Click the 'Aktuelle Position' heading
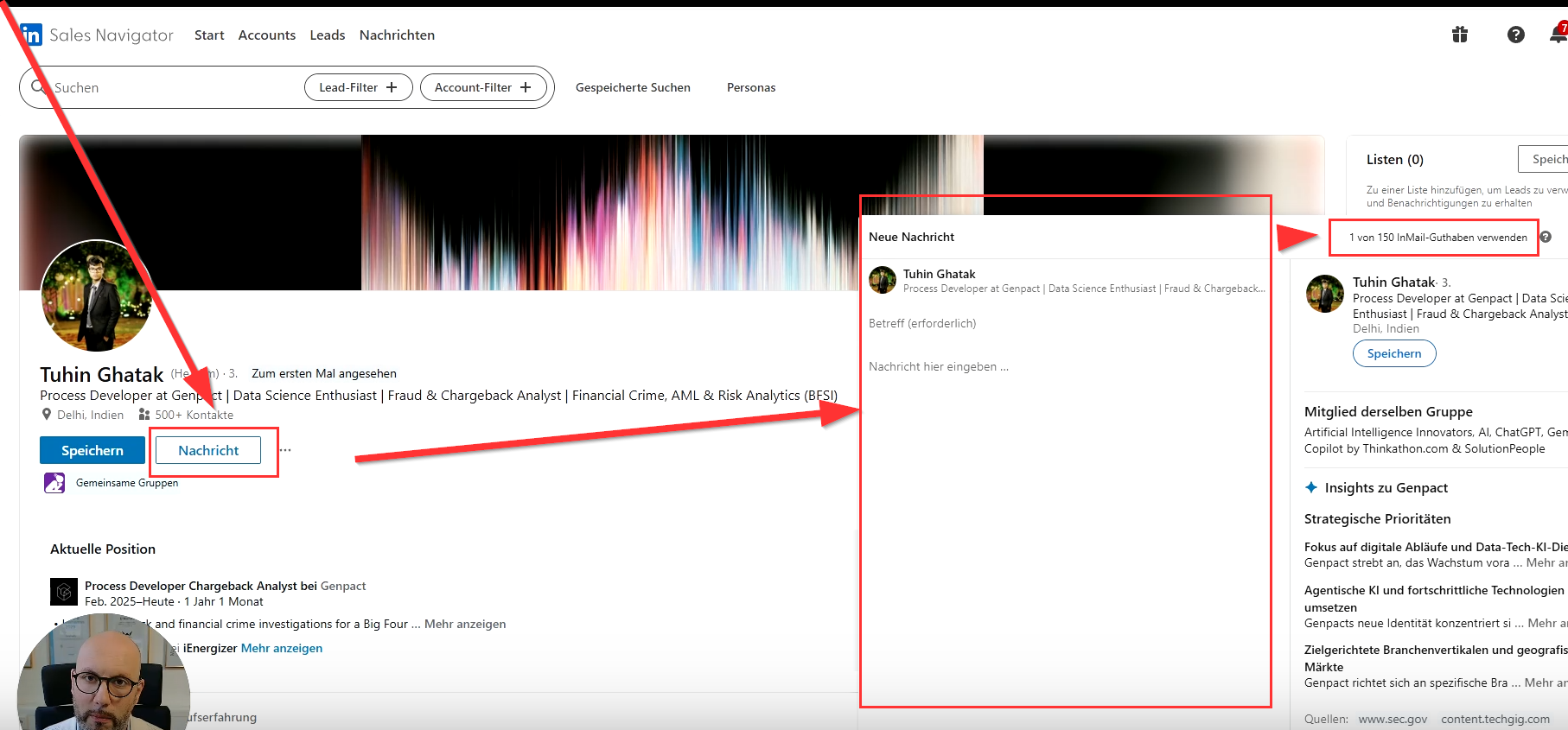The height and width of the screenshot is (730, 1568). click(x=103, y=549)
